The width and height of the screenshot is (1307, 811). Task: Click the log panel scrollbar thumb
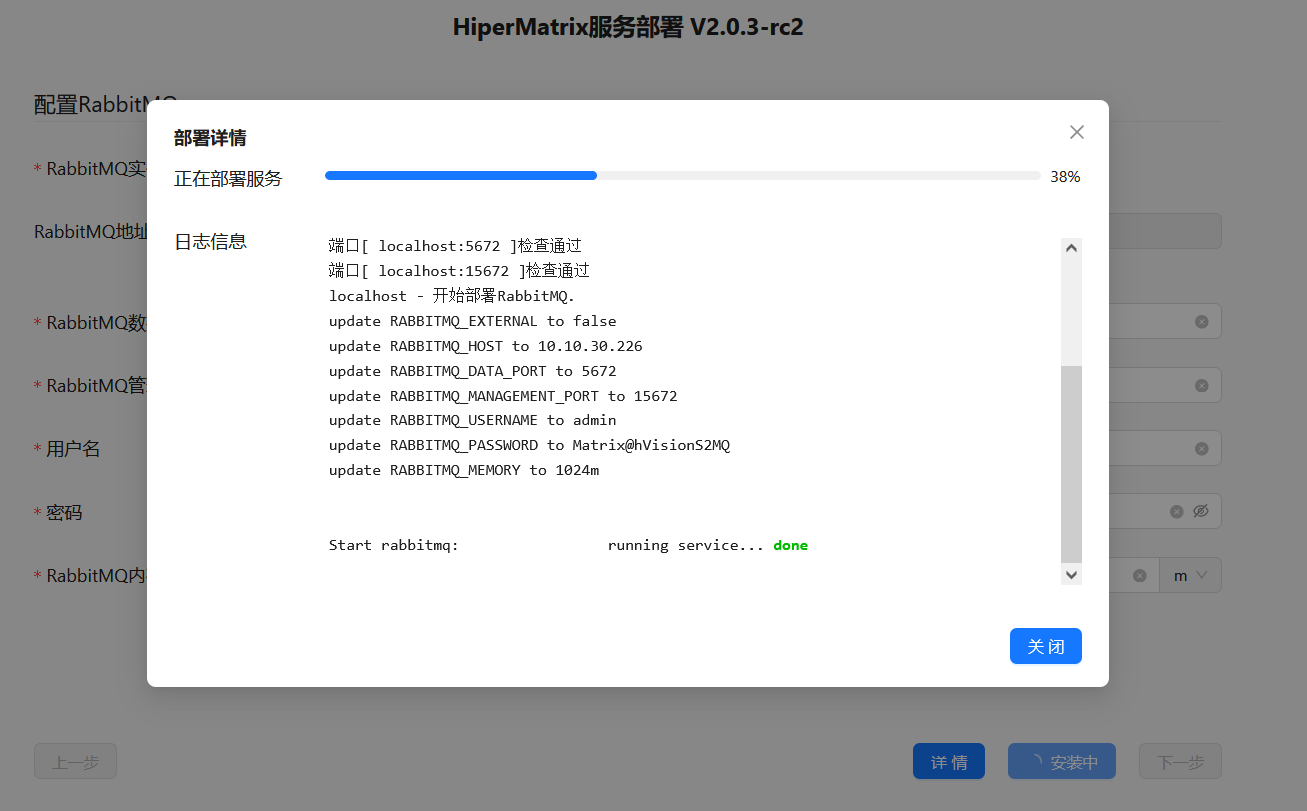click(1071, 464)
